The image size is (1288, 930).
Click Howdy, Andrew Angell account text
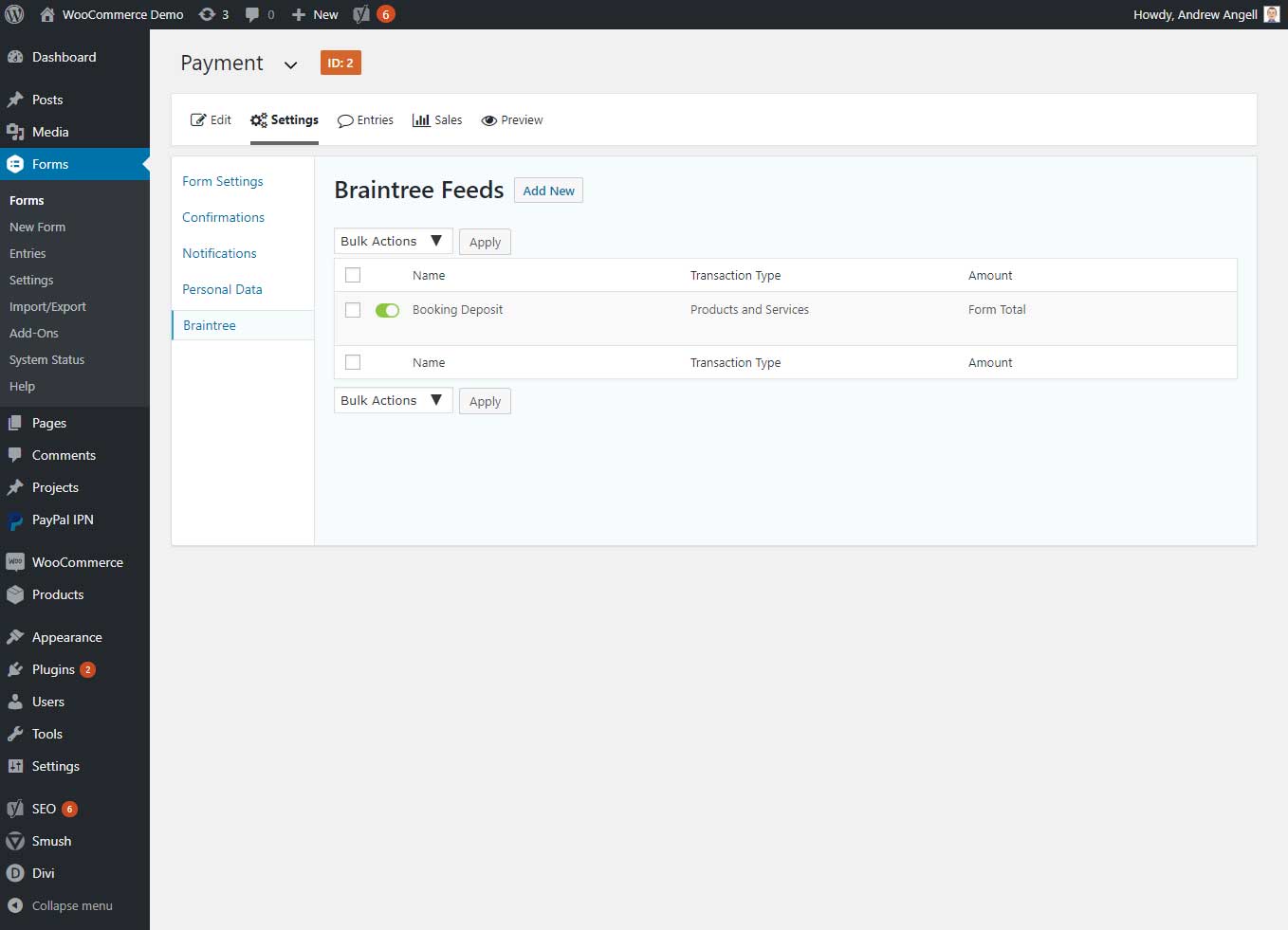tap(1195, 14)
